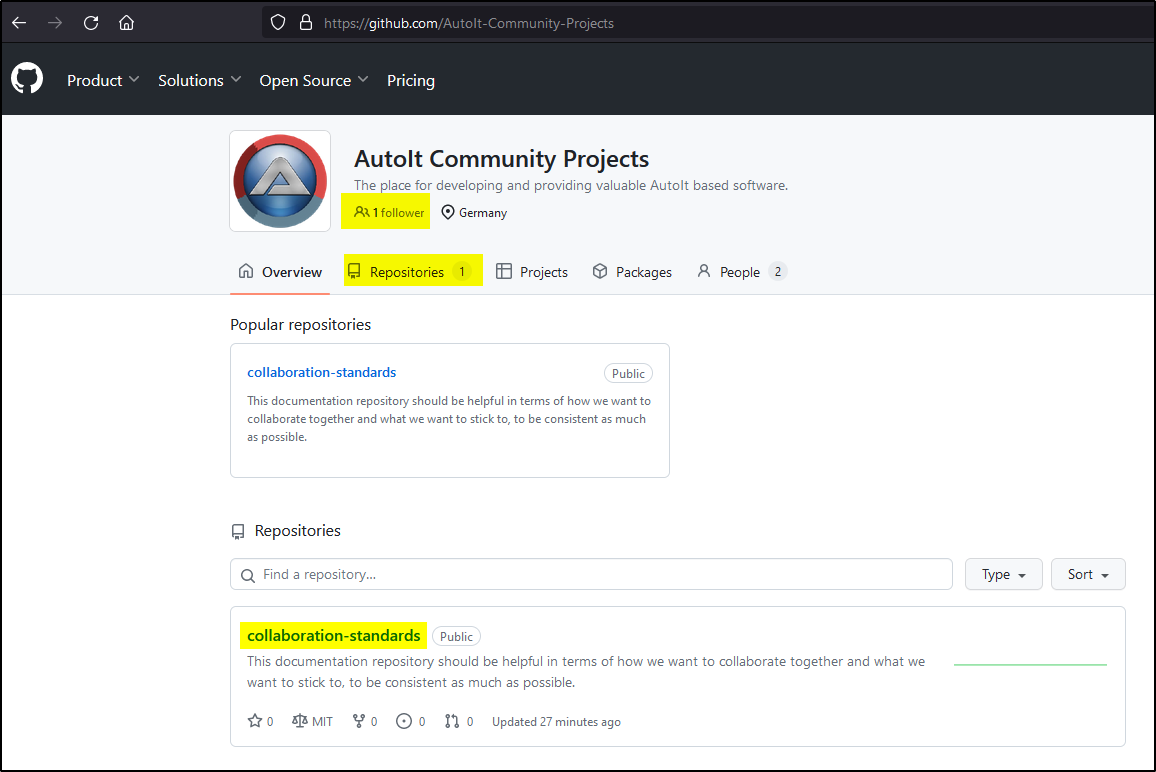
Task: Click the AutoIt organization avatar
Action: [x=280, y=181]
